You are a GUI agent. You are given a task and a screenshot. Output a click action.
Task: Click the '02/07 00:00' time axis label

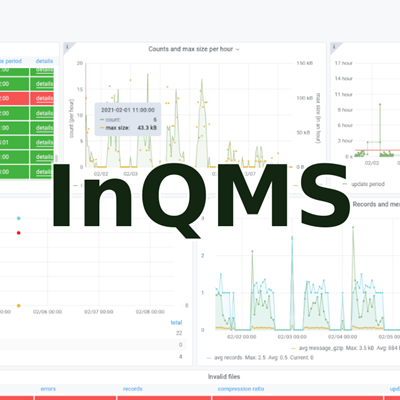coord(99,312)
